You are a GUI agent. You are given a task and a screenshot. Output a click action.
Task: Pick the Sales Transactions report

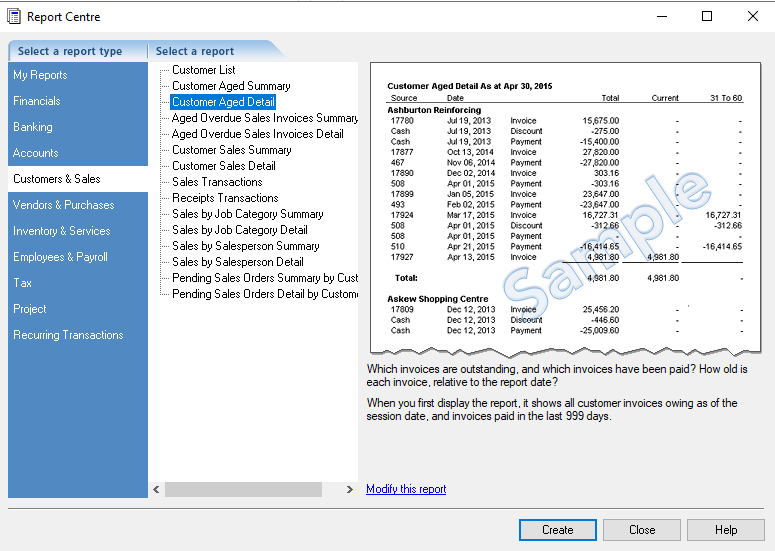tap(217, 182)
